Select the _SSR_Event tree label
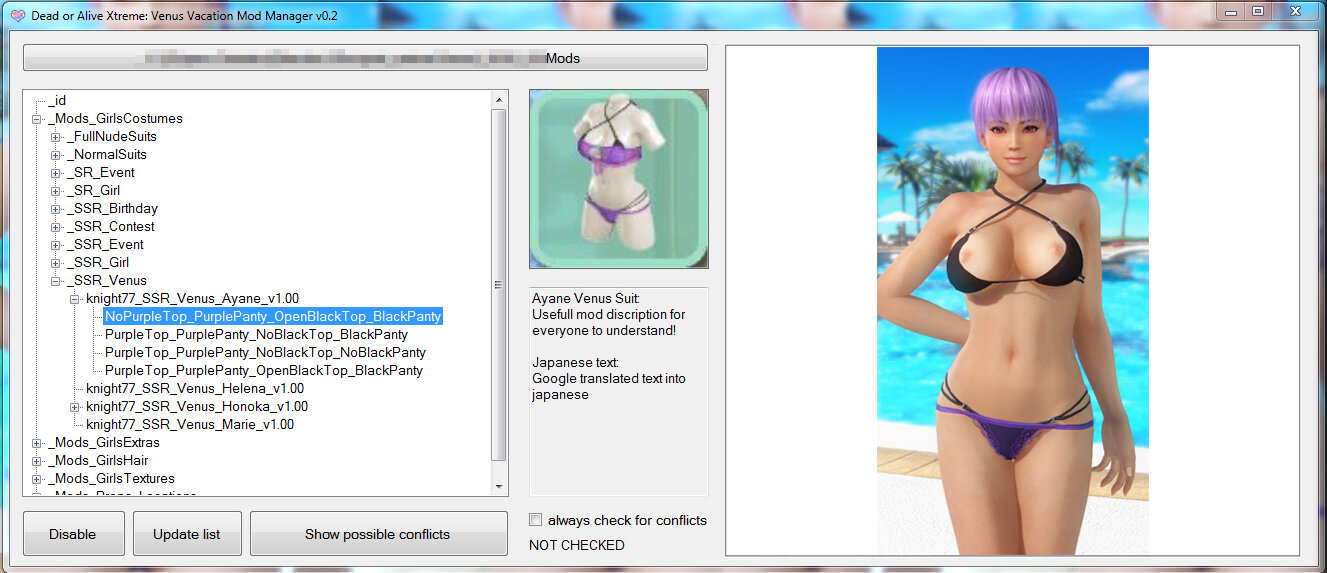The height and width of the screenshot is (573, 1327). click(105, 244)
